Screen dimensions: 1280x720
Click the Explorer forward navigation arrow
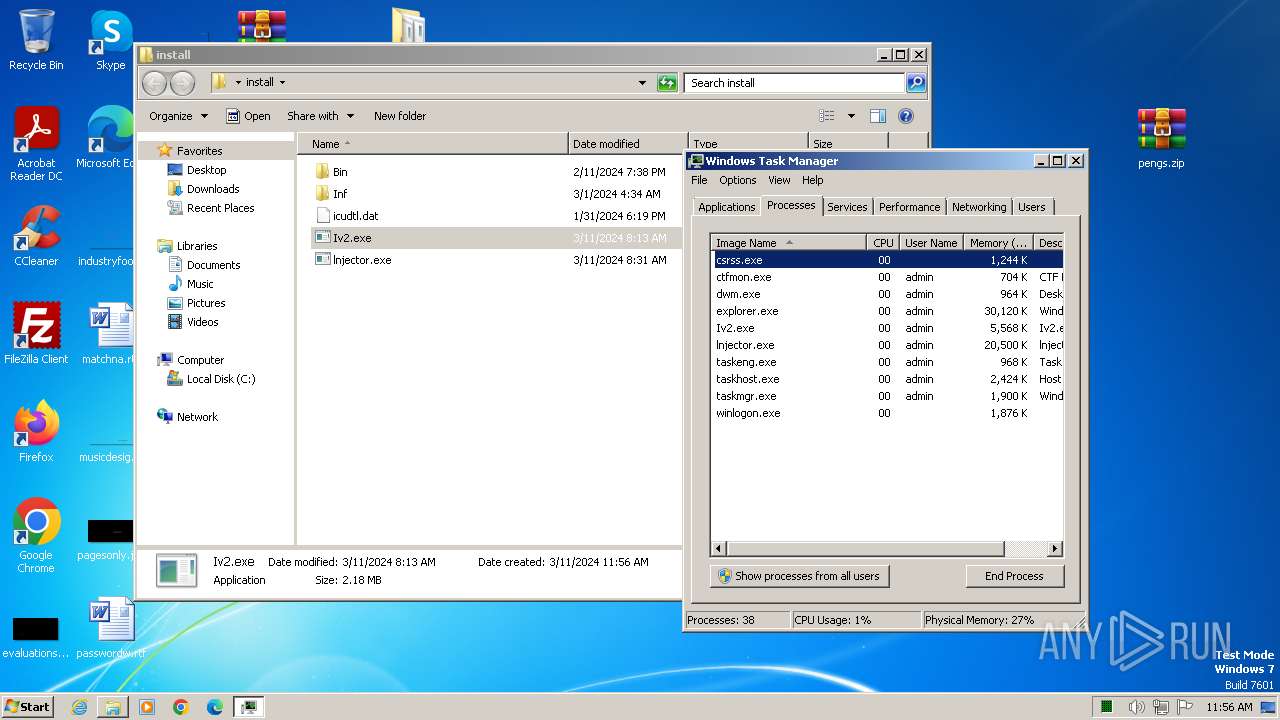point(182,83)
